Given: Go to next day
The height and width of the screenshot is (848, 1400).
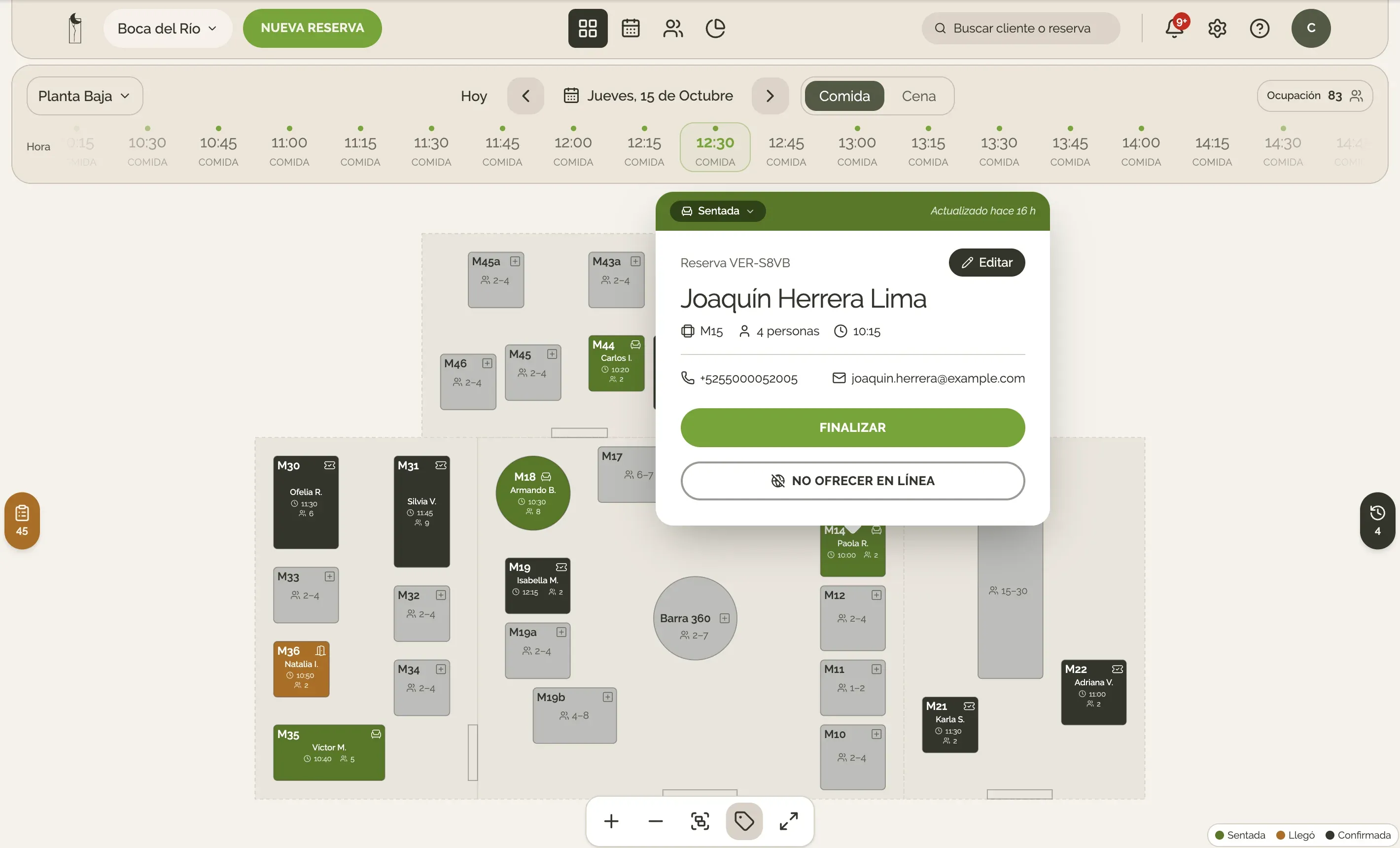Looking at the screenshot, I should (x=770, y=96).
